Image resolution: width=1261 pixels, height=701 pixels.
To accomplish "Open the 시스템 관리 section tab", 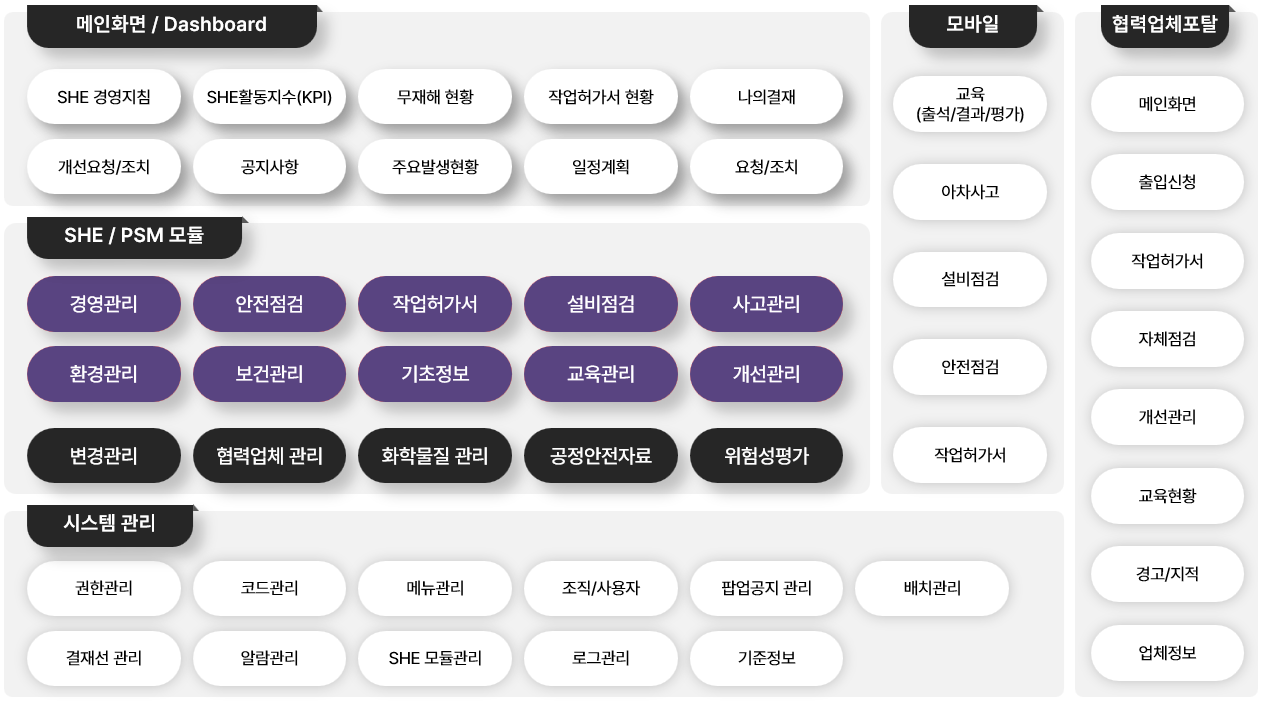I will [110, 524].
